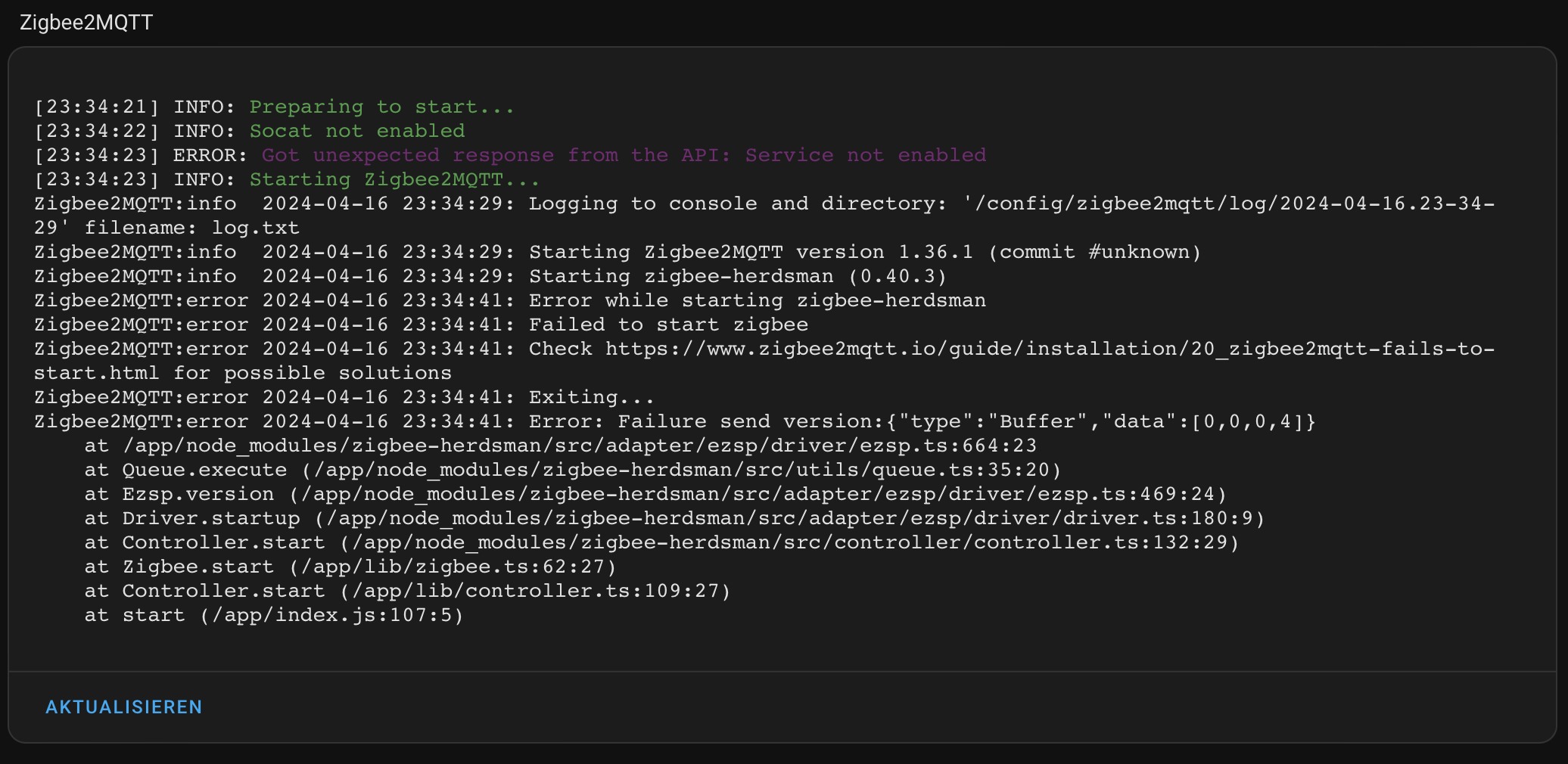The height and width of the screenshot is (764, 1568).
Task: Click the Zigbee2MQTT card title
Action: click(x=86, y=23)
